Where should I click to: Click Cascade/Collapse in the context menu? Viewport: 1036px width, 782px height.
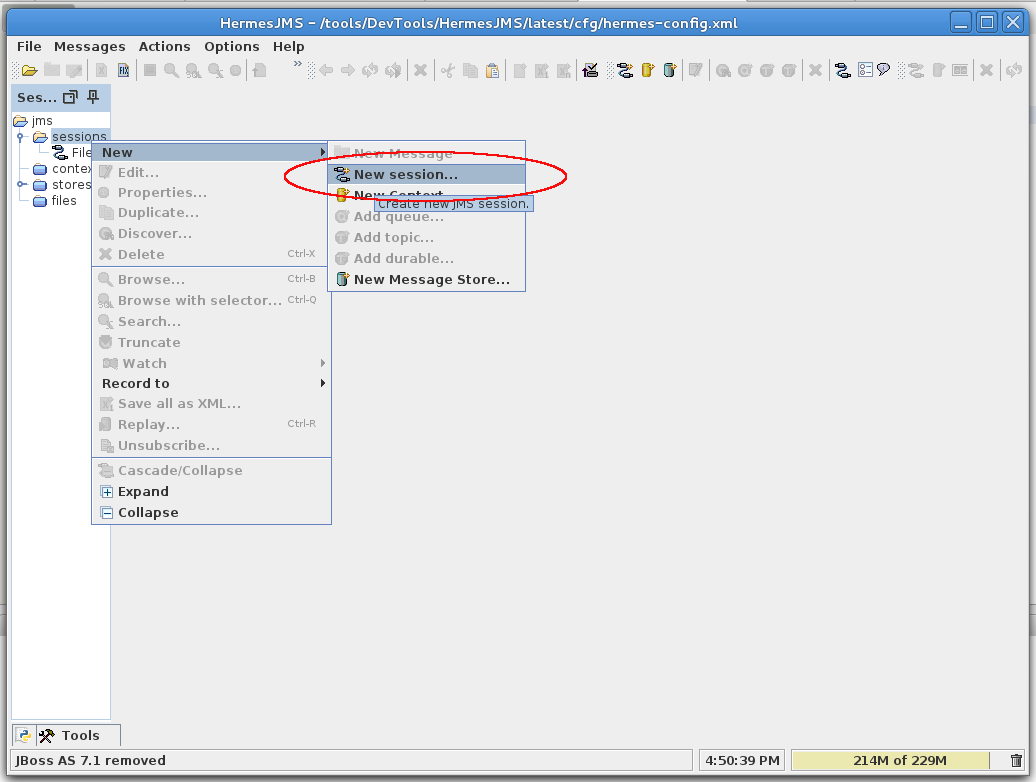pyautogui.click(x=211, y=470)
